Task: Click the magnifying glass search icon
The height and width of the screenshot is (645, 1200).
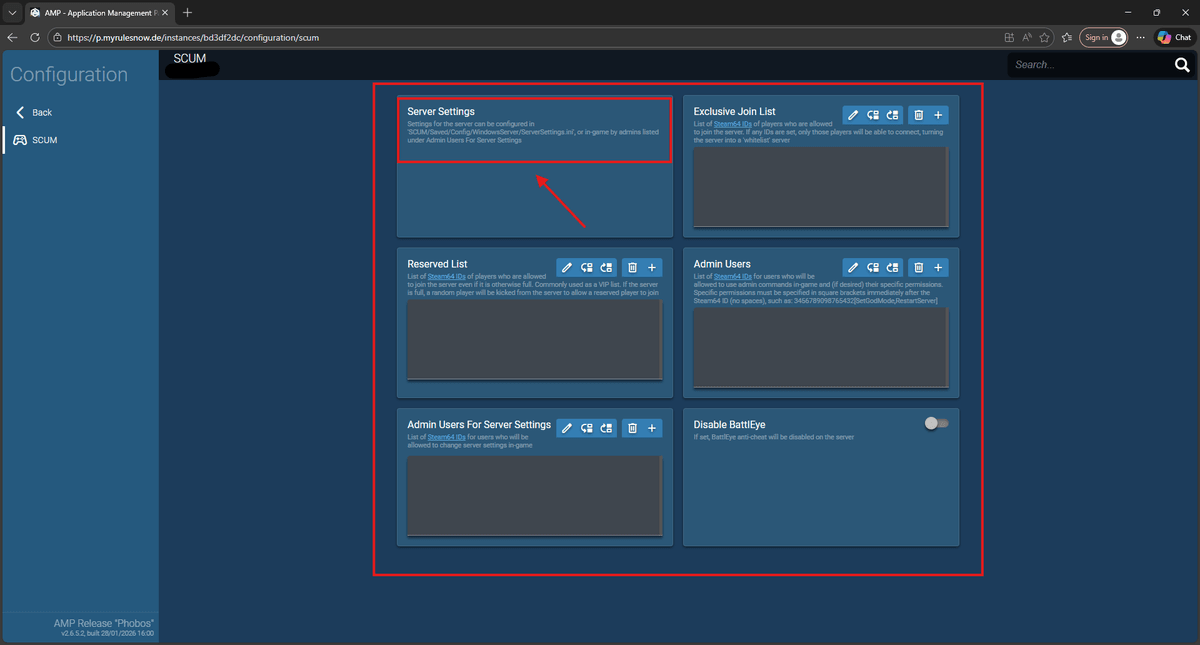Action: pyautogui.click(x=1182, y=65)
